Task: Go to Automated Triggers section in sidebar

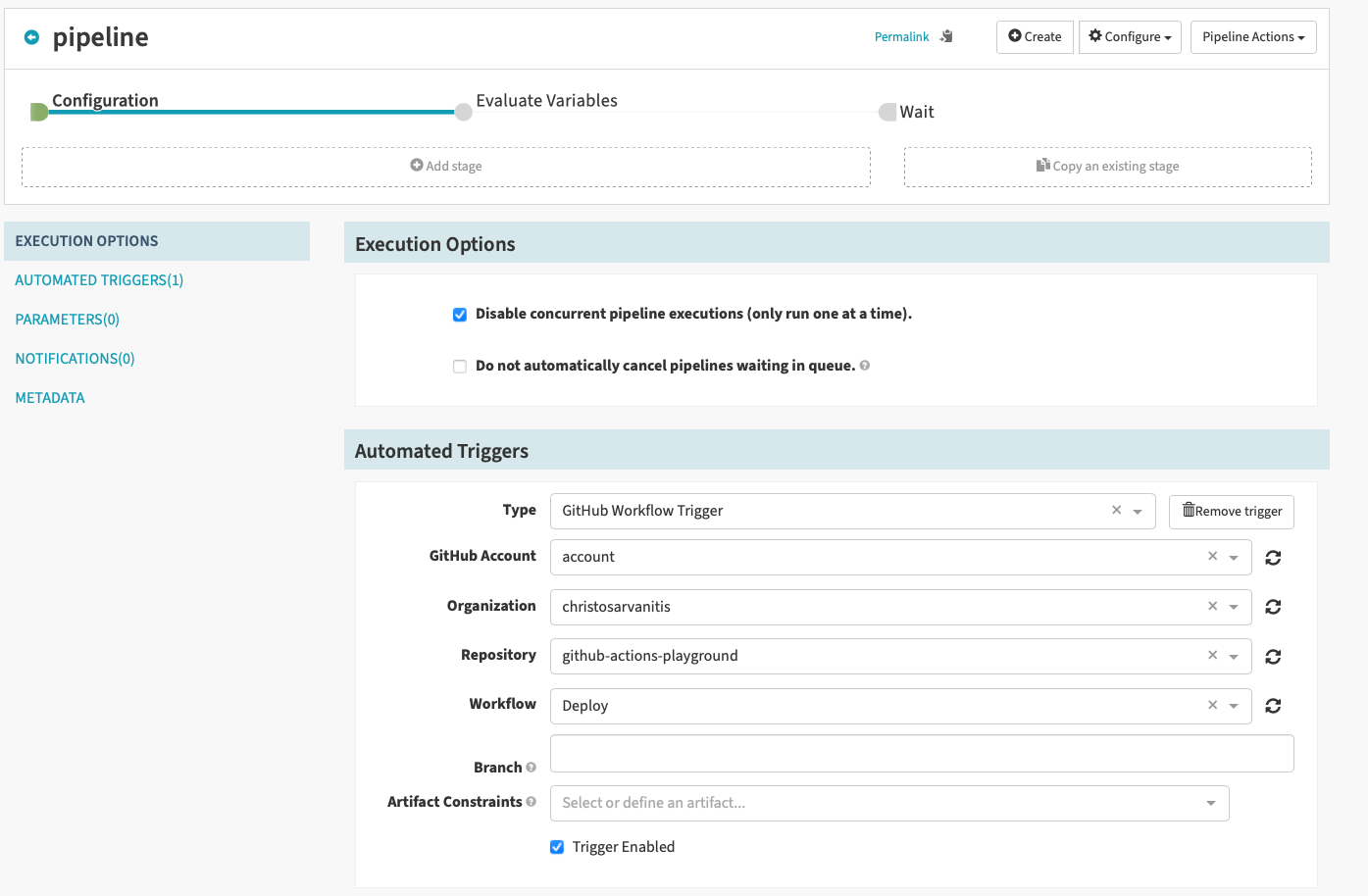Action: [x=99, y=280]
